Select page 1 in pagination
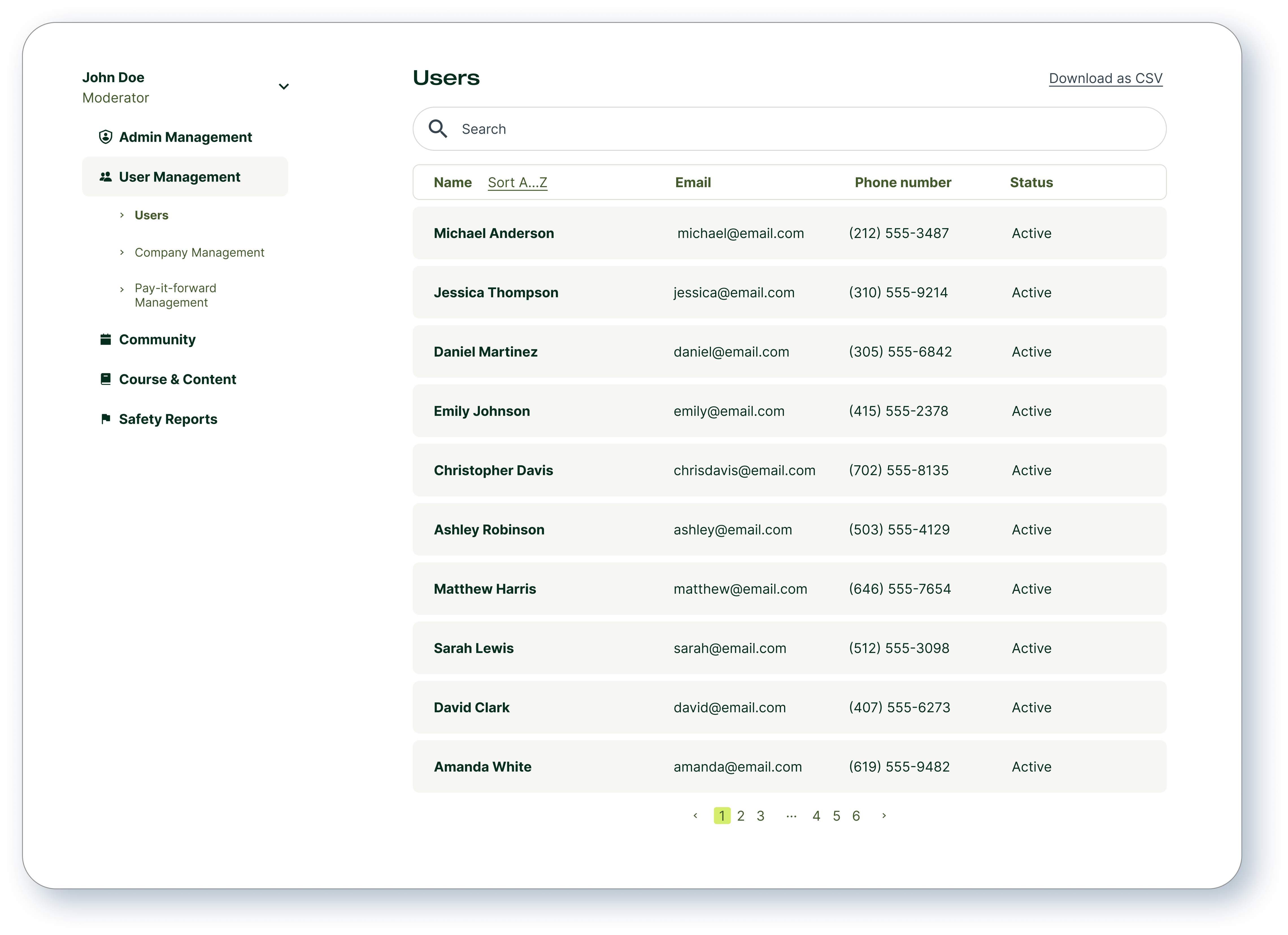 click(722, 816)
